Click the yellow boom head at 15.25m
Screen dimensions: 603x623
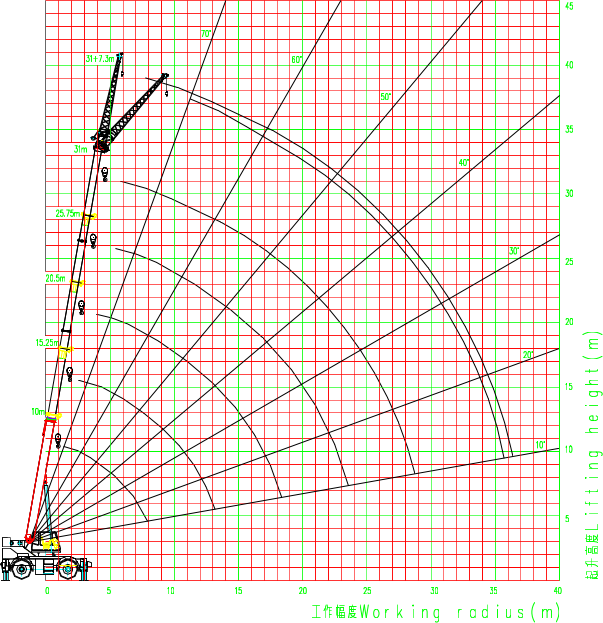pos(65,352)
